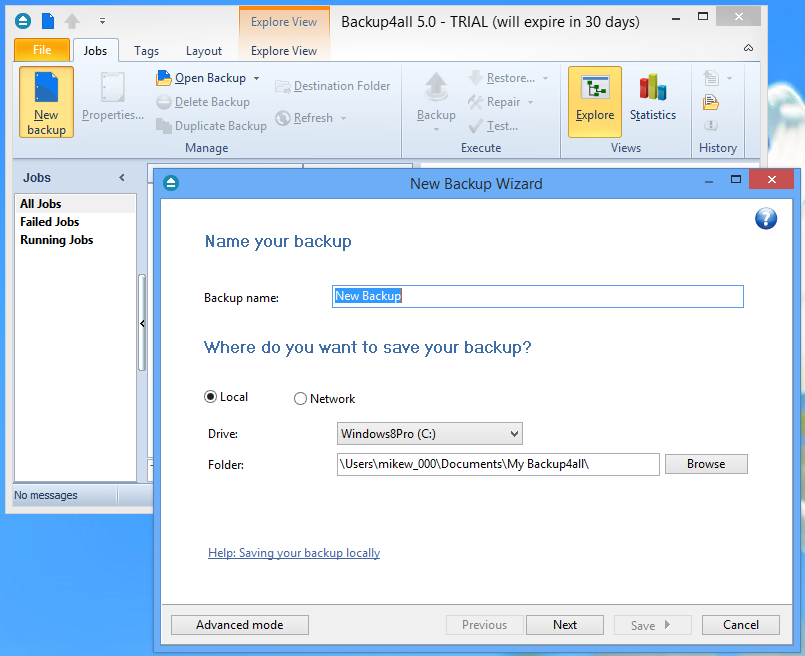The width and height of the screenshot is (805, 656).
Task: Select the Network radio button
Action: coord(300,399)
